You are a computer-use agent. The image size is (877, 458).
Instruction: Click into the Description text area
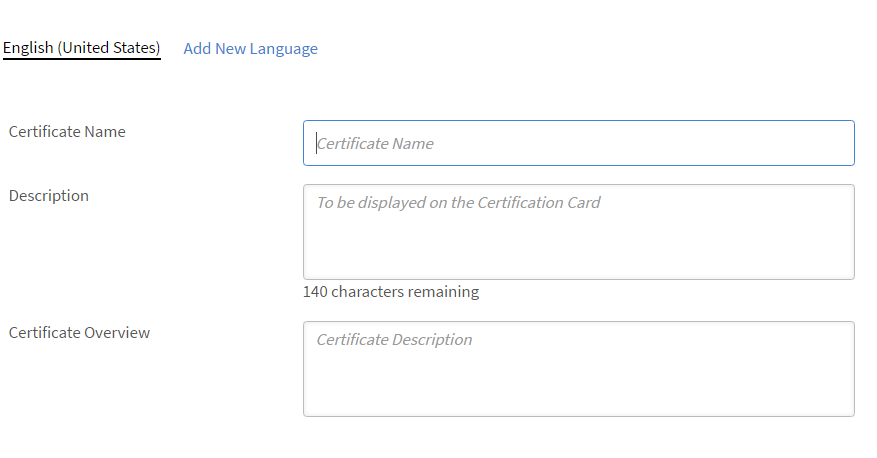pyautogui.click(x=579, y=232)
